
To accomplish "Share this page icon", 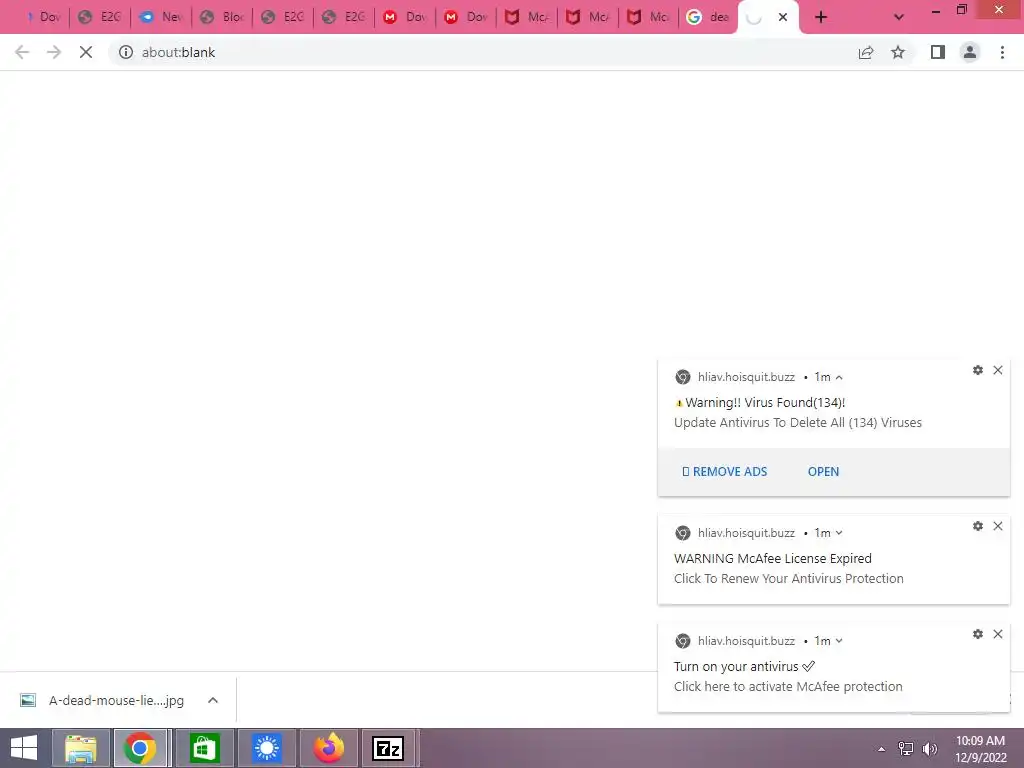I will point(866,52).
